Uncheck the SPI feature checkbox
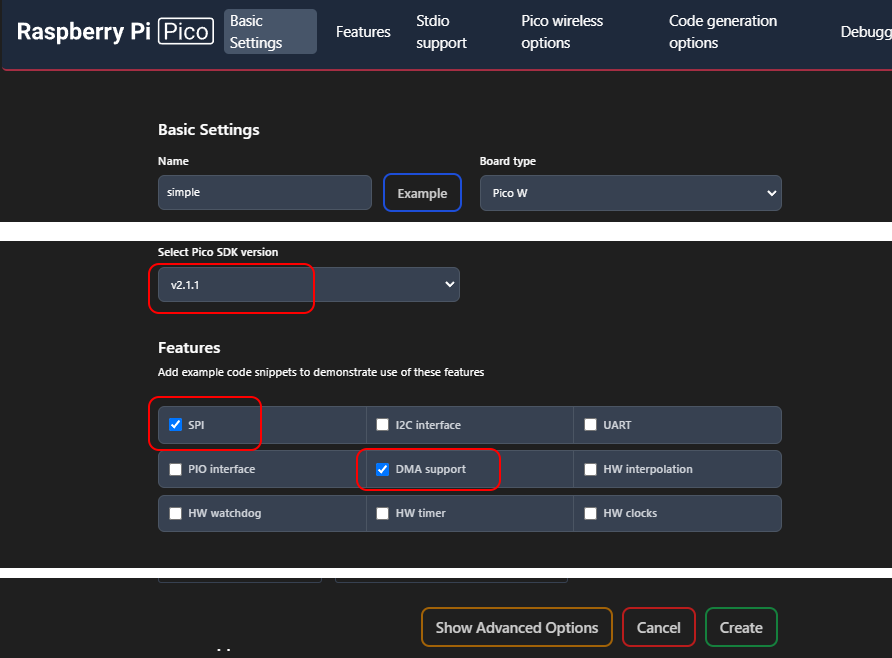 pyautogui.click(x=175, y=425)
